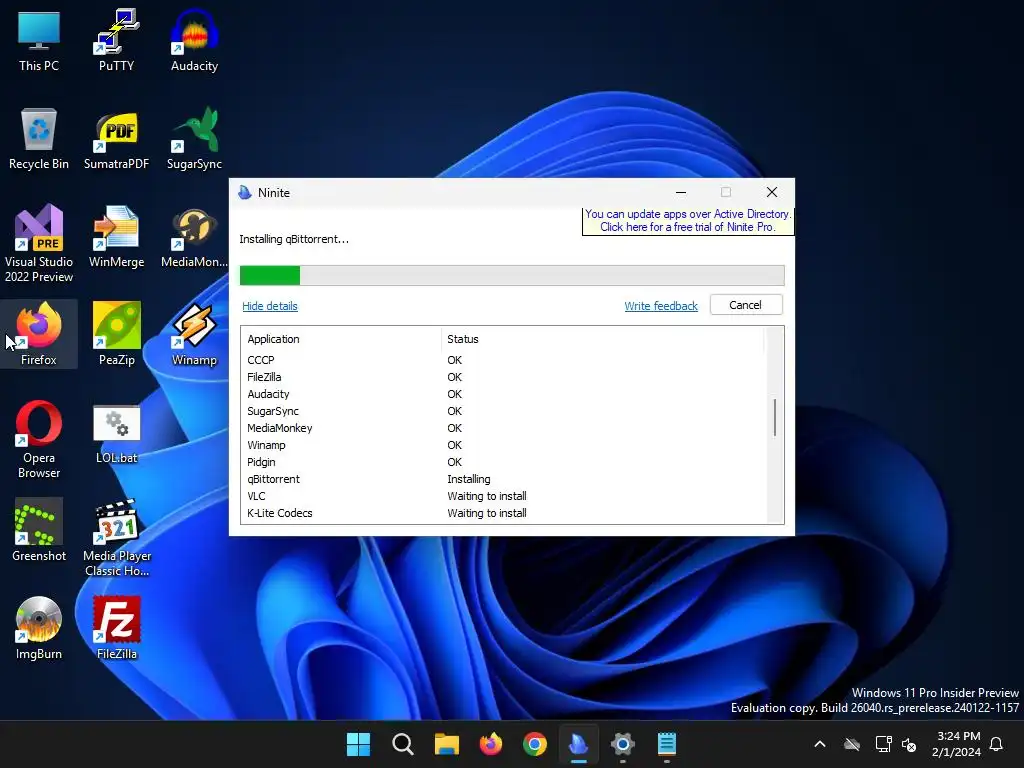Open taskbar Search
The width and height of the screenshot is (1024, 768).
click(402, 744)
